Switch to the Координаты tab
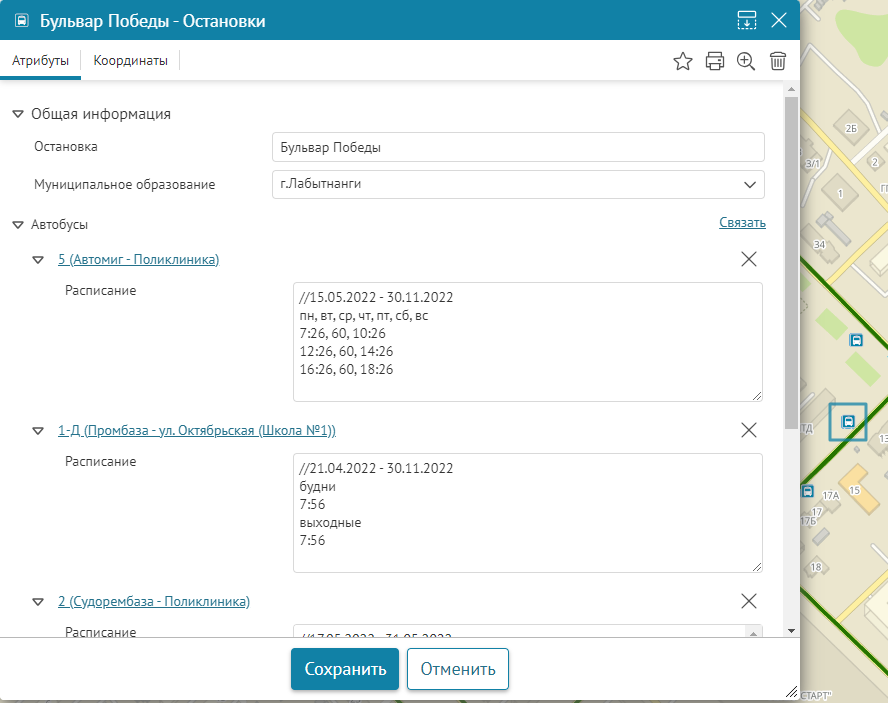The image size is (888, 703). tap(130, 61)
